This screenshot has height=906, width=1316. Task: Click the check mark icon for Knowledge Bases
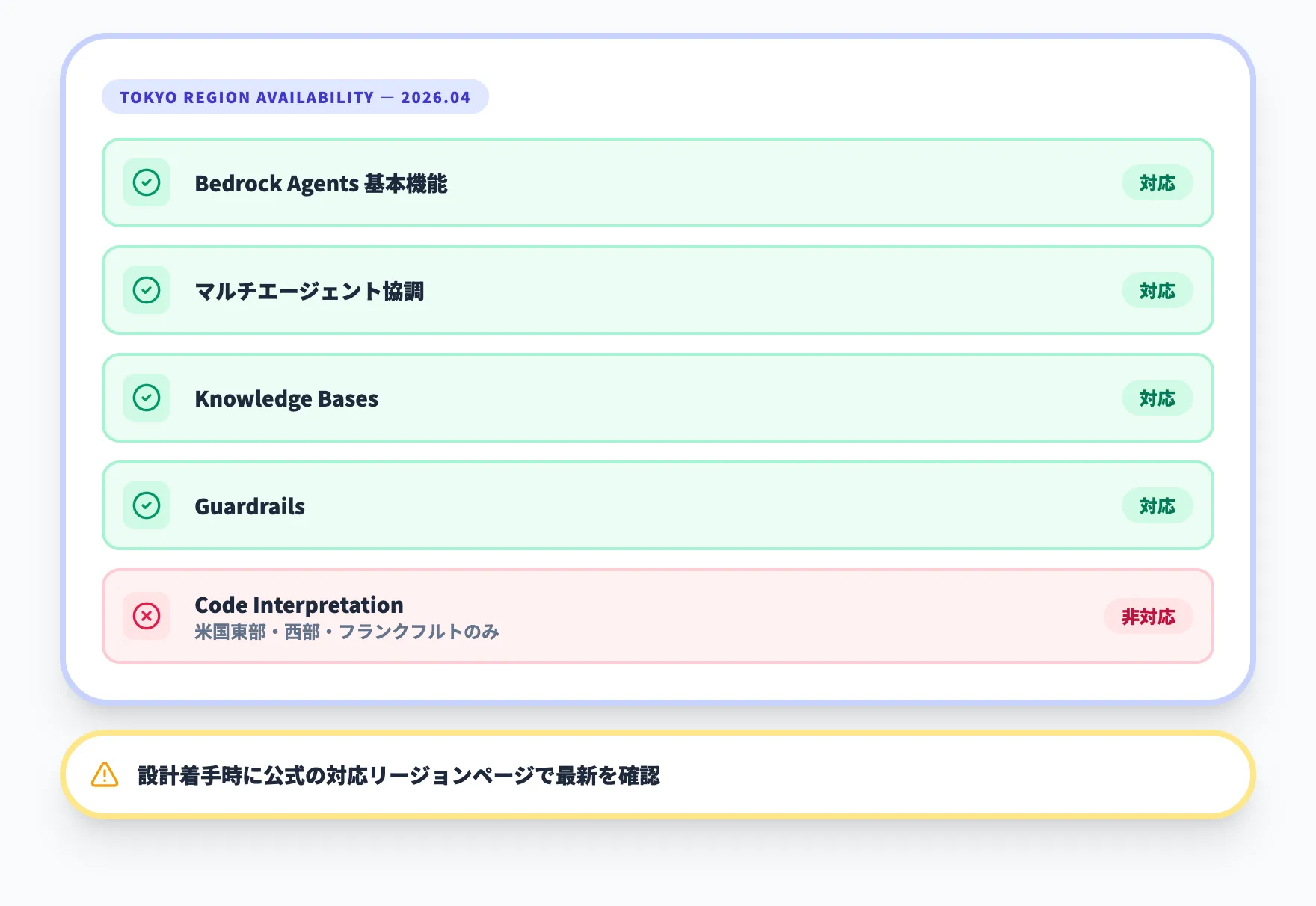click(x=147, y=398)
